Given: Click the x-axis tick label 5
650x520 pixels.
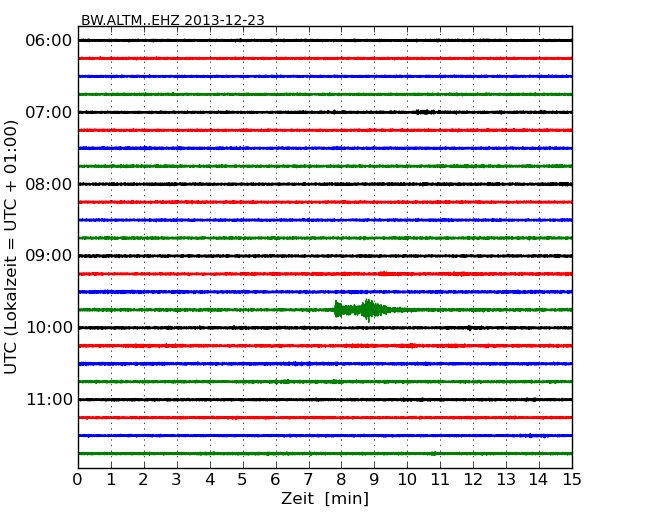Looking at the screenshot, I should point(243,479).
